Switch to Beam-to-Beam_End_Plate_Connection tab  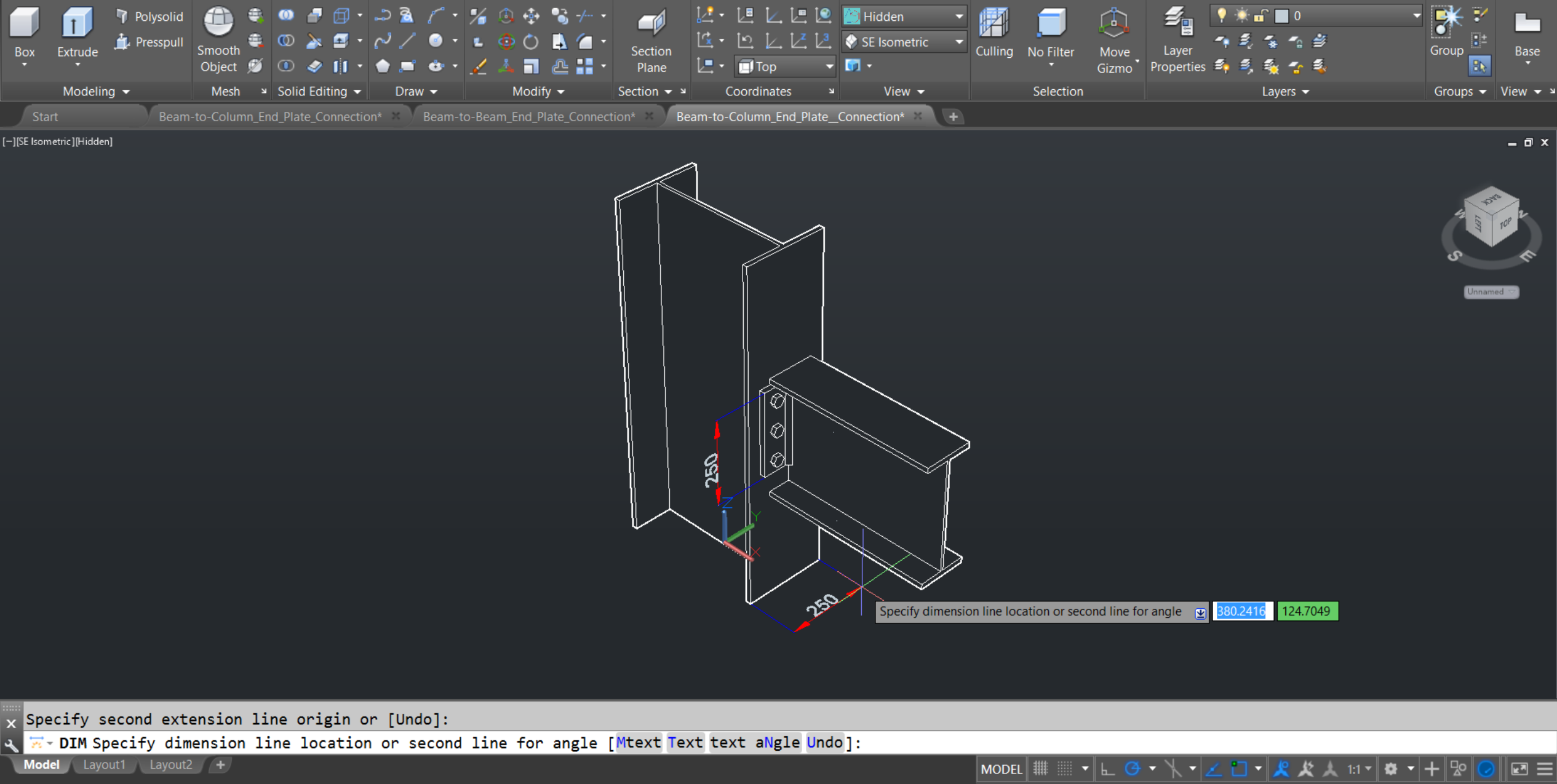[x=528, y=116]
